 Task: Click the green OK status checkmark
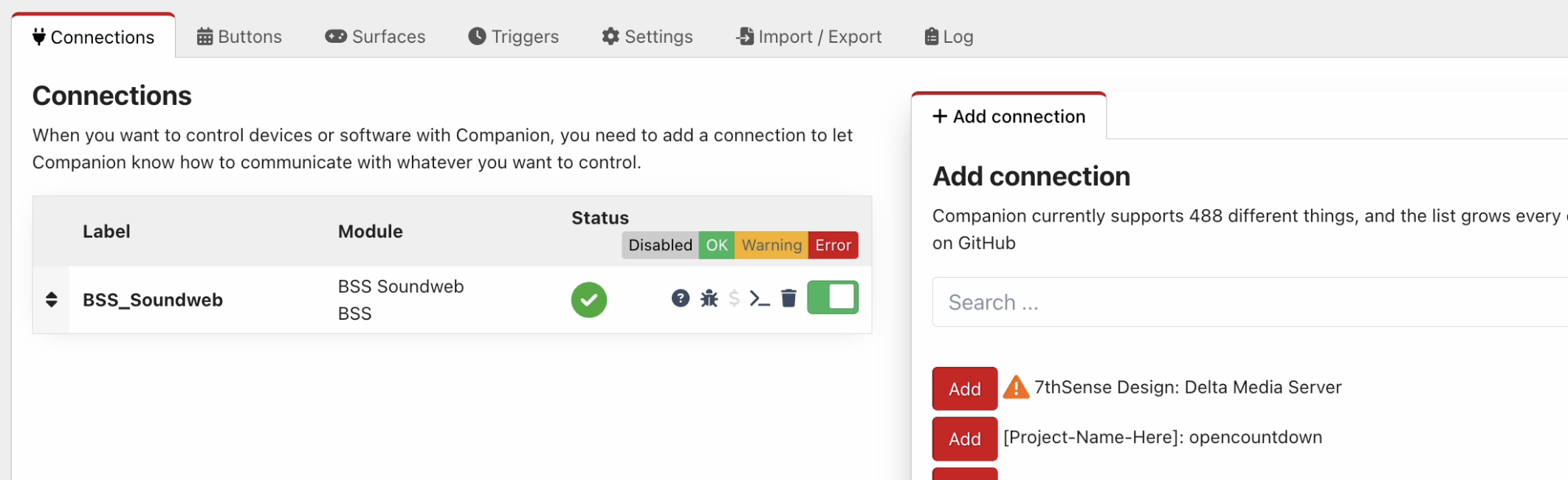(x=588, y=300)
